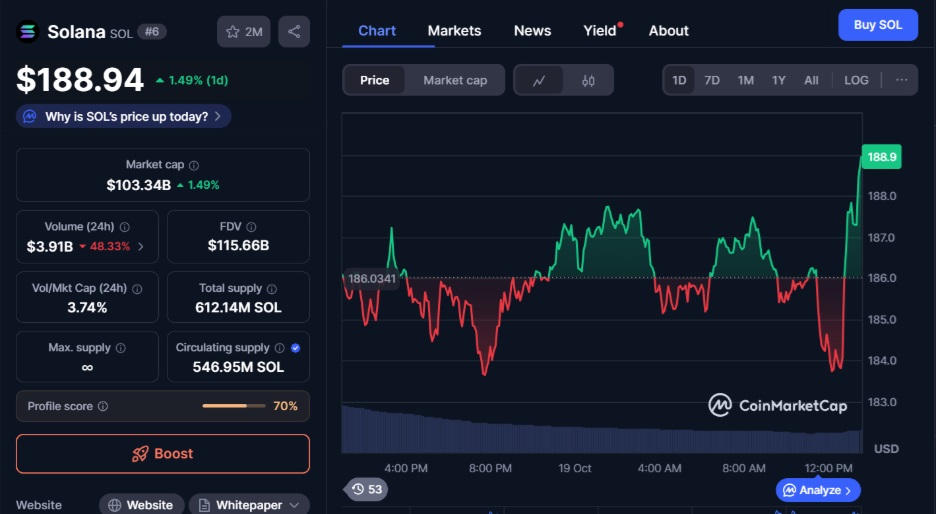Open the Yield tab
Image resolution: width=936 pixels, height=514 pixels.
click(600, 30)
